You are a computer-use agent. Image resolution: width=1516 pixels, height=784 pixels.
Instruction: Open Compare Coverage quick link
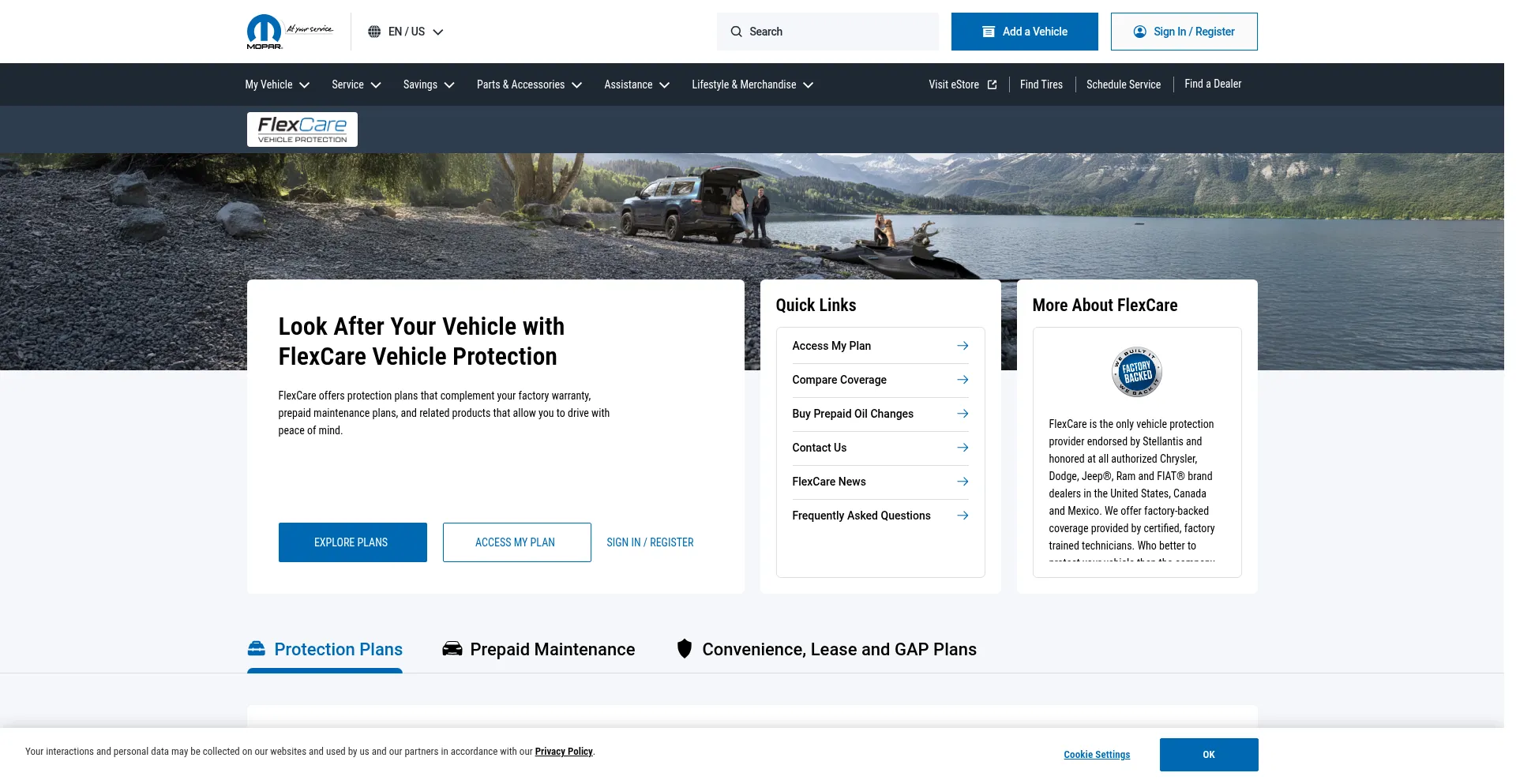coord(880,380)
